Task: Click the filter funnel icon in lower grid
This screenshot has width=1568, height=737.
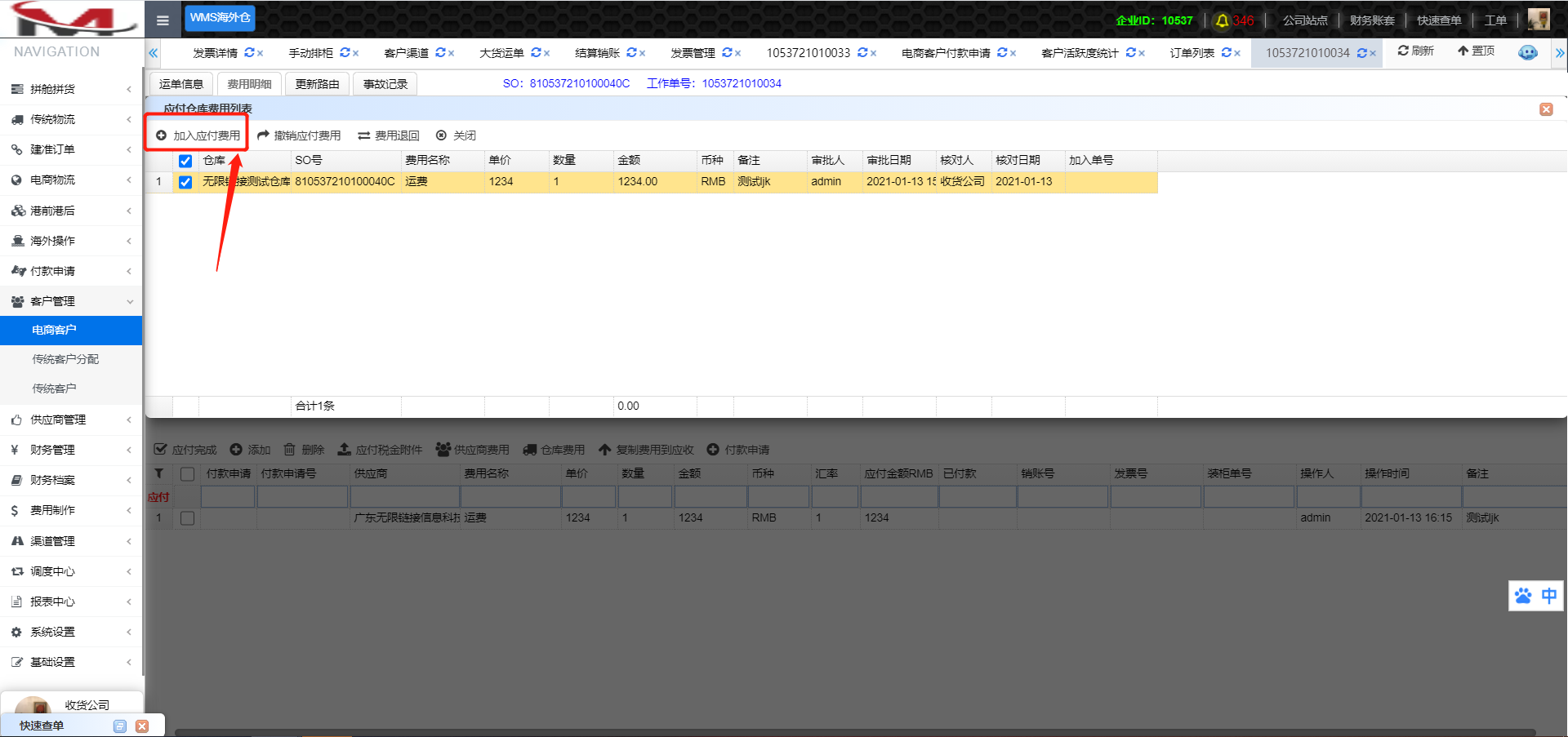Action: pyautogui.click(x=158, y=473)
